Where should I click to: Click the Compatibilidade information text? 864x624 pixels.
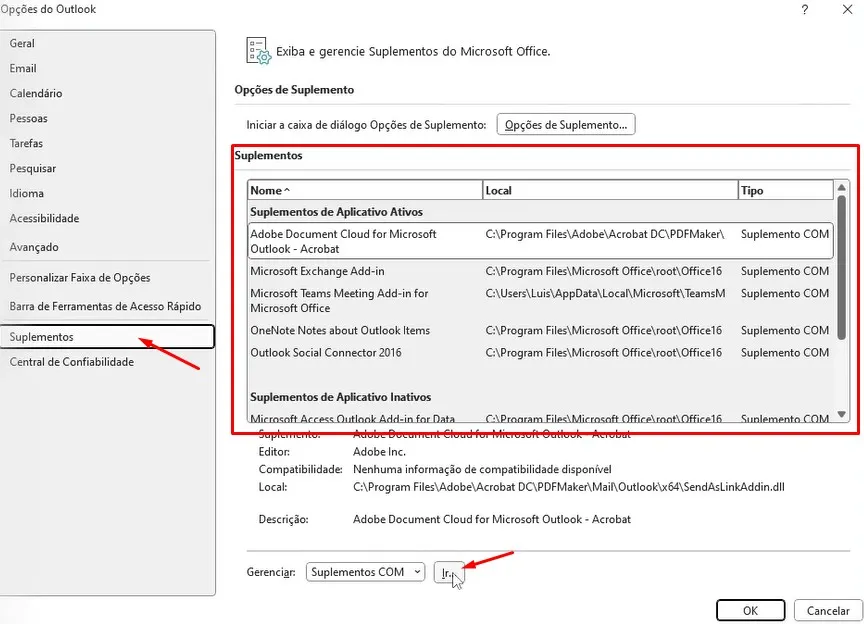point(482,470)
